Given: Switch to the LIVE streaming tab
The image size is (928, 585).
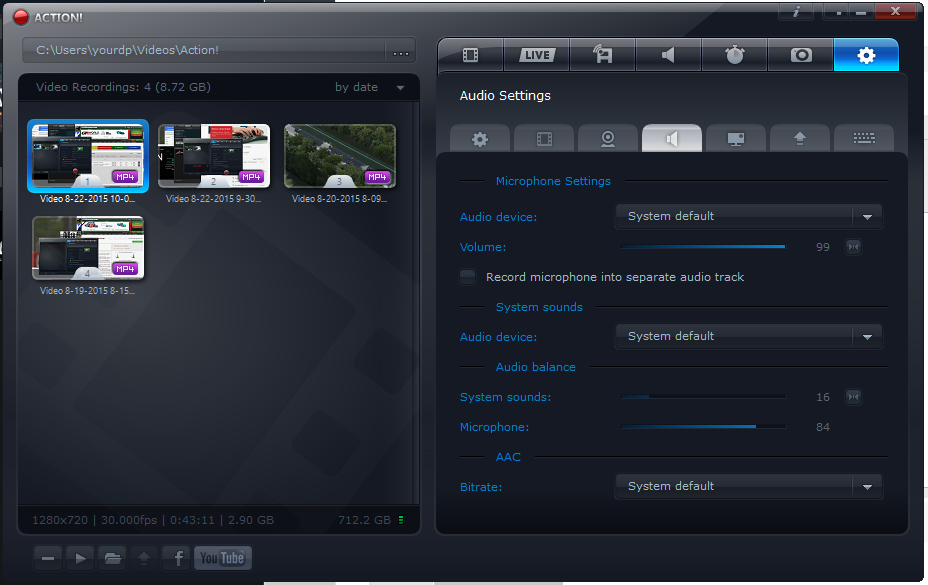Looking at the screenshot, I should (x=537, y=55).
